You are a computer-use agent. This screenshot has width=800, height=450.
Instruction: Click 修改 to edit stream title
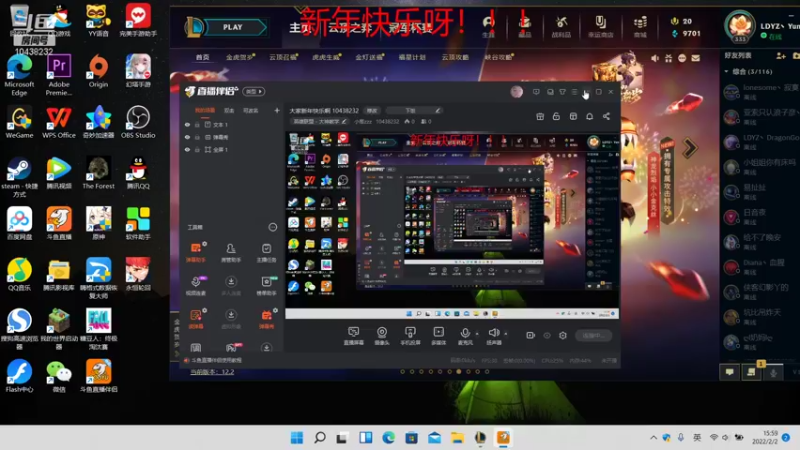pos(372,110)
